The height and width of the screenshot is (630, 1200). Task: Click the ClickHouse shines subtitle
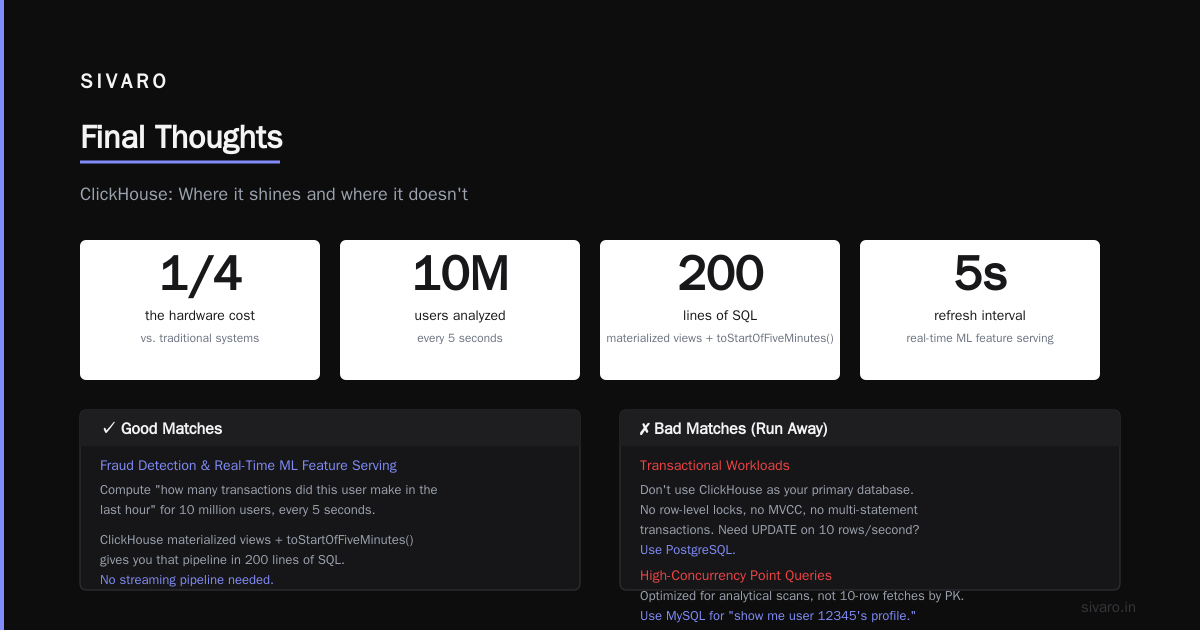pyautogui.click(x=274, y=194)
